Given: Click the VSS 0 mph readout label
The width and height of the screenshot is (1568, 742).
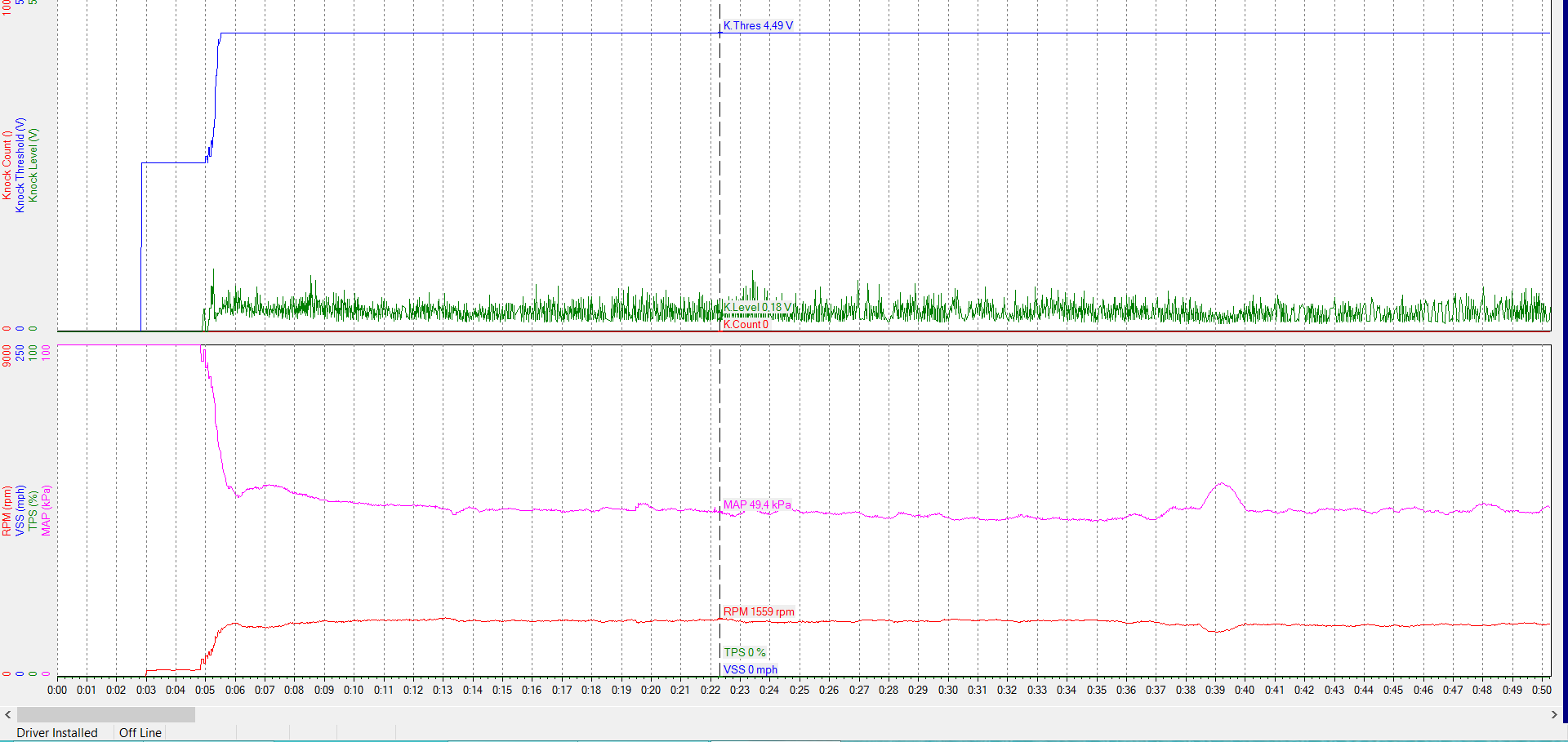Looking at the screenshot, I should click(x=751, y=669).
